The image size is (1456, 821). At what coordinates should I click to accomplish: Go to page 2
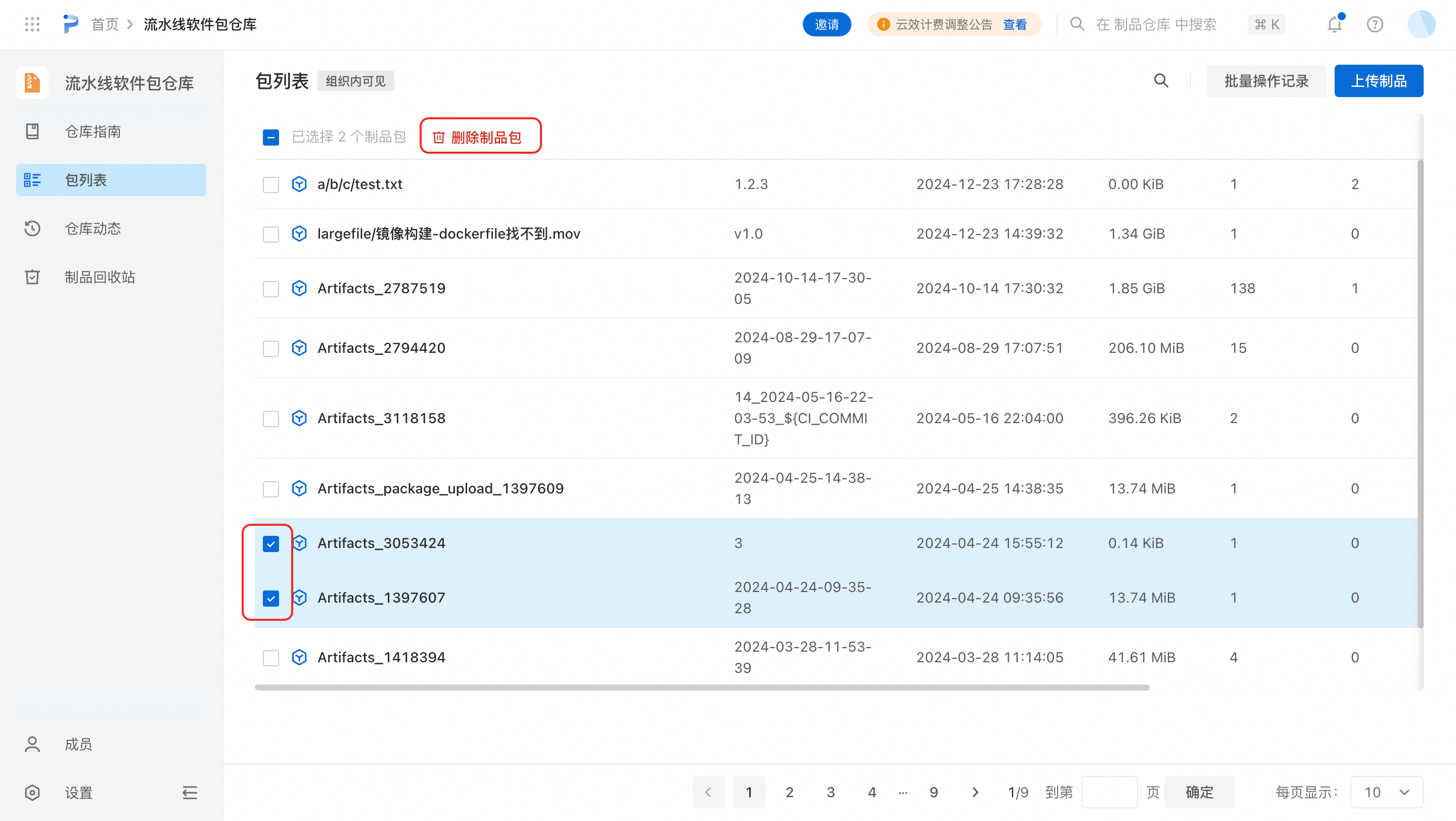coord(790,792)
